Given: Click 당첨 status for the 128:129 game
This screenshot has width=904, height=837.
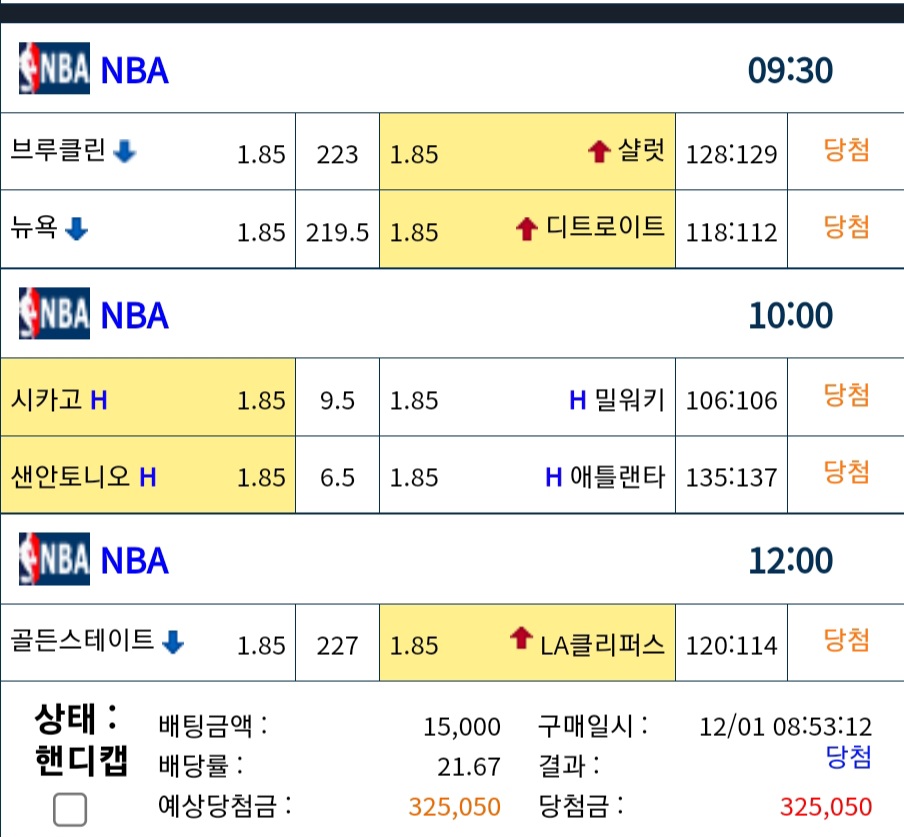Looking at the screenshot, I should [x=846, y=150].
